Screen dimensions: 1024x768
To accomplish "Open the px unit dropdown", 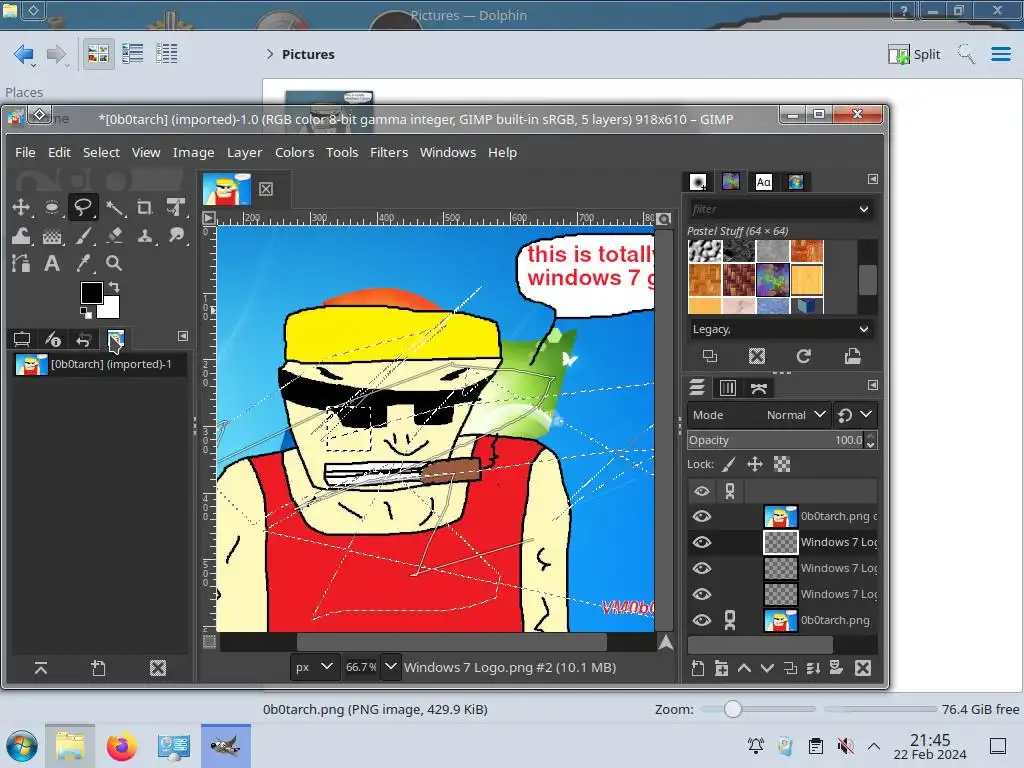I will 315,667.
